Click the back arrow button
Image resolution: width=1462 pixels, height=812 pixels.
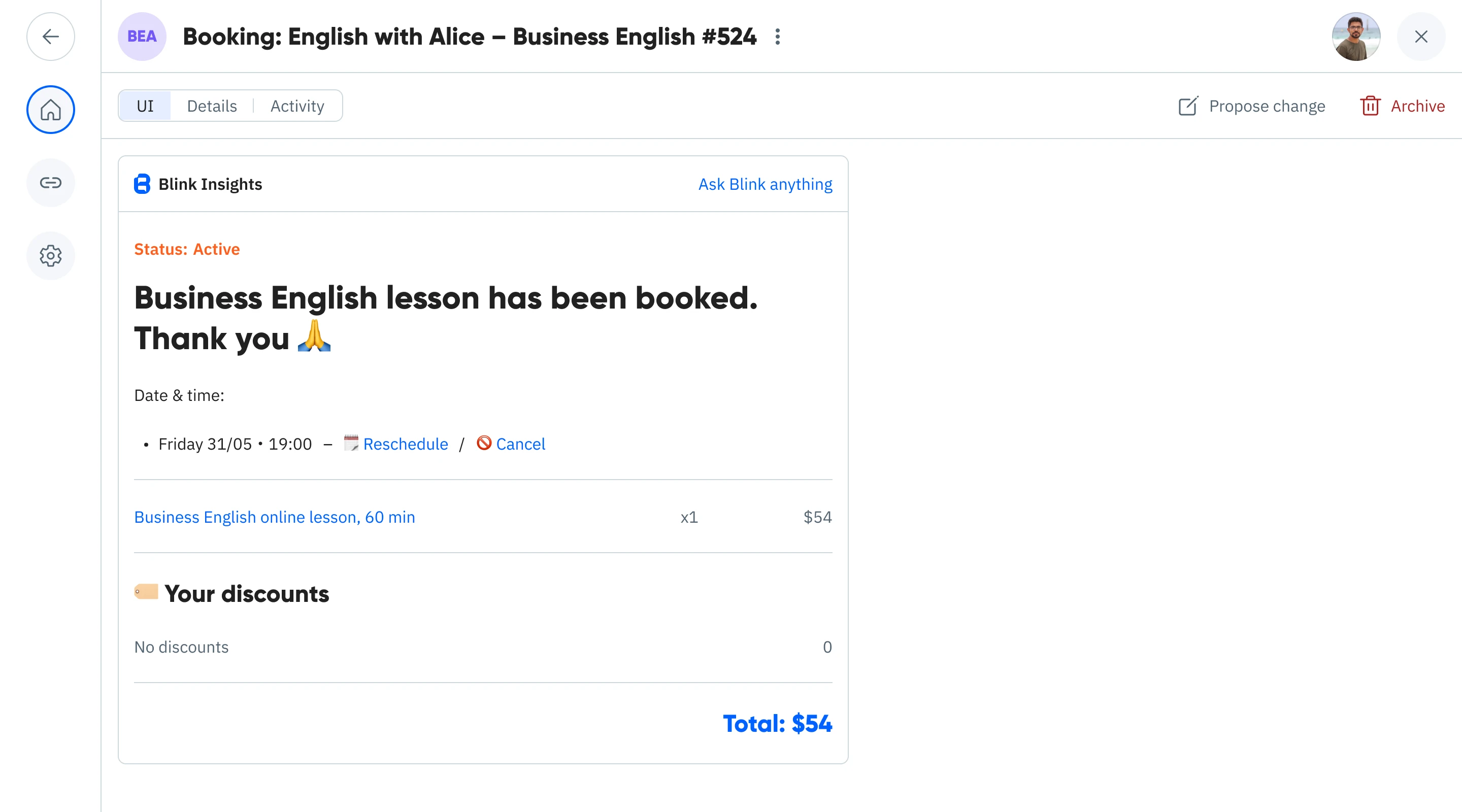tap(51, 37)
